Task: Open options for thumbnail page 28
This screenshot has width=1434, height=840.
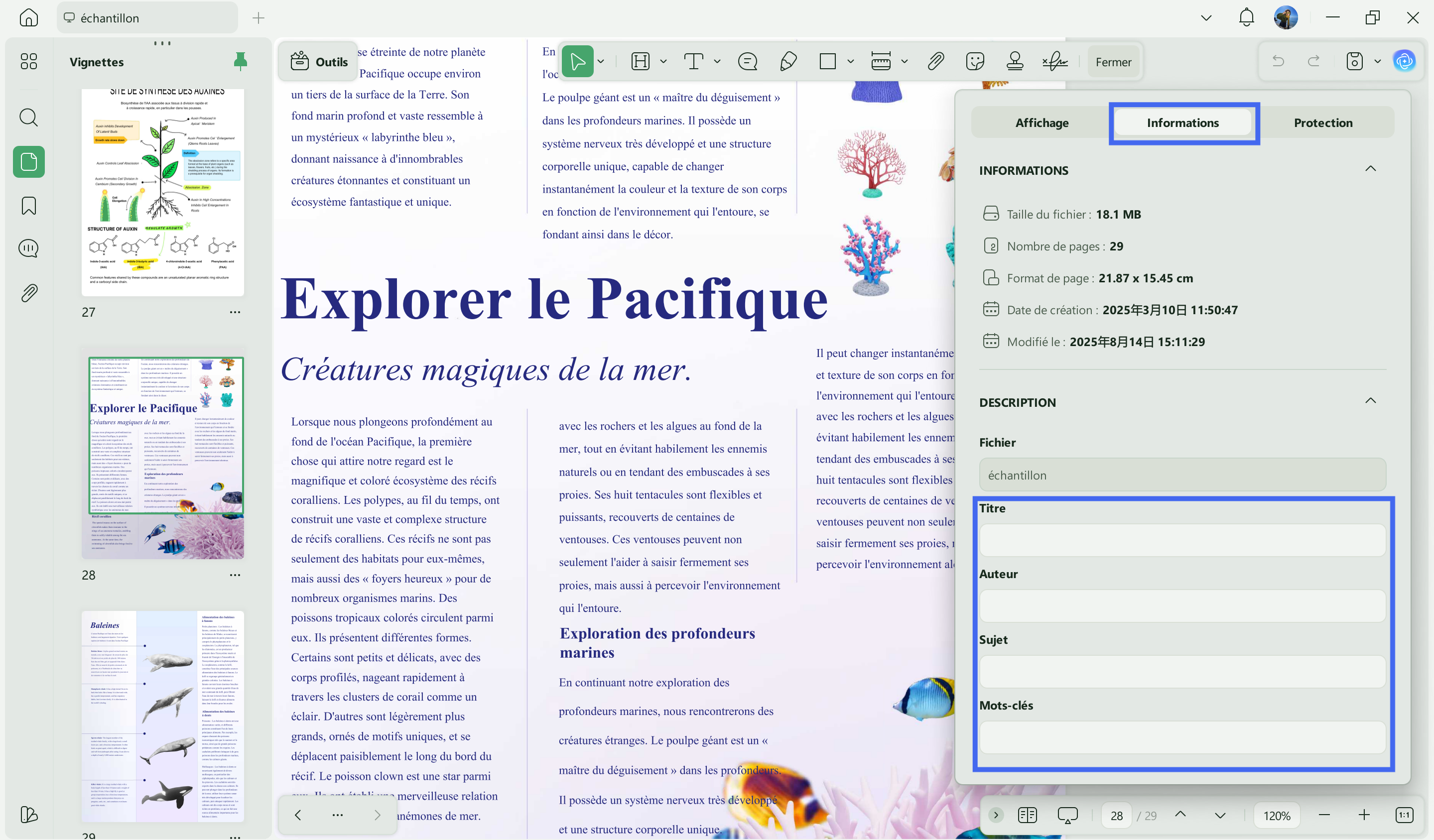Action: (x=235, y=575)
